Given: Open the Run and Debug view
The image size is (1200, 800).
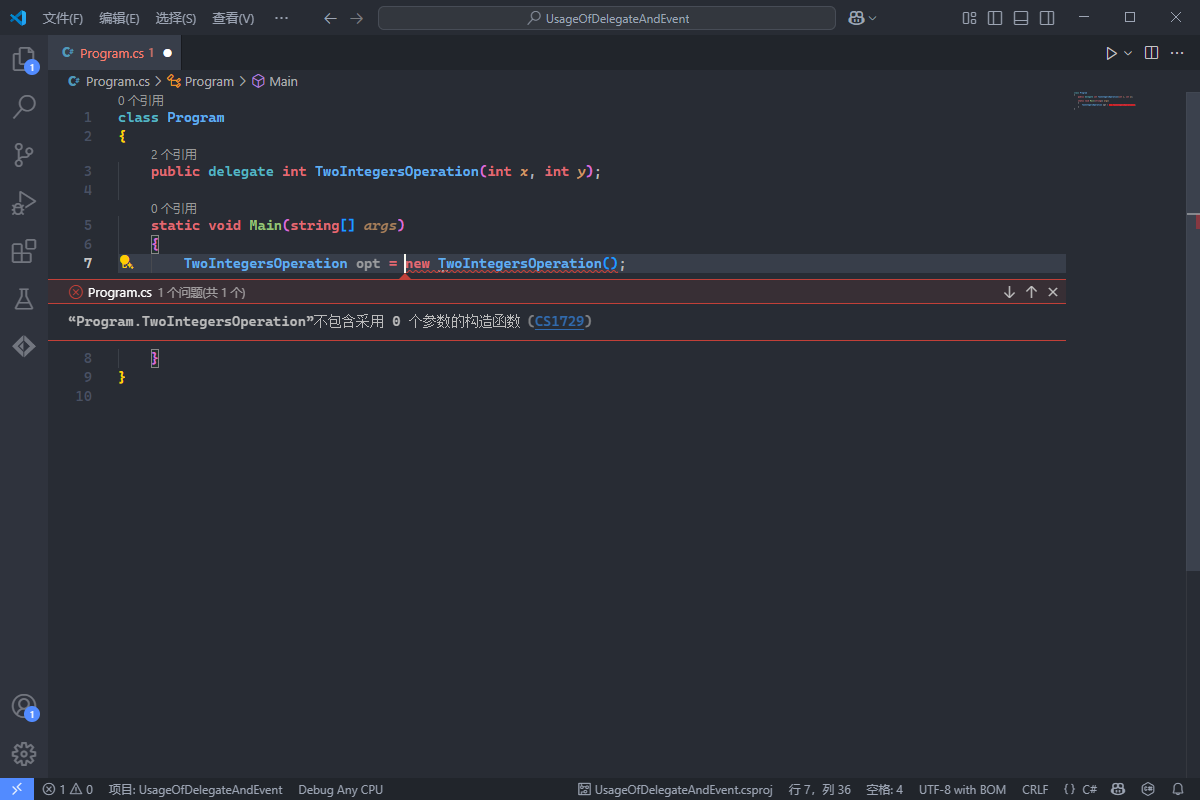Looking at the screenshot, I should pyautogui.click(x=24, y=203).
